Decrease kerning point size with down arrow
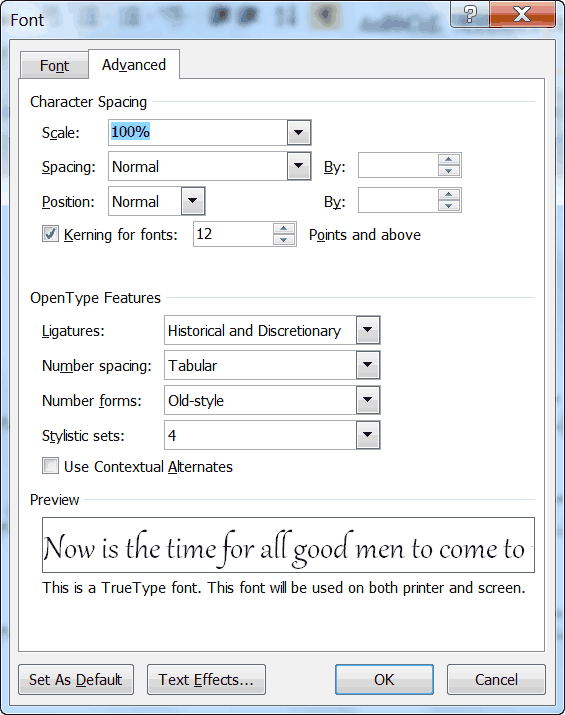Image resolution: width=565 pixels, height=715 pixels. pyautogui.click(x=284, y=240)
